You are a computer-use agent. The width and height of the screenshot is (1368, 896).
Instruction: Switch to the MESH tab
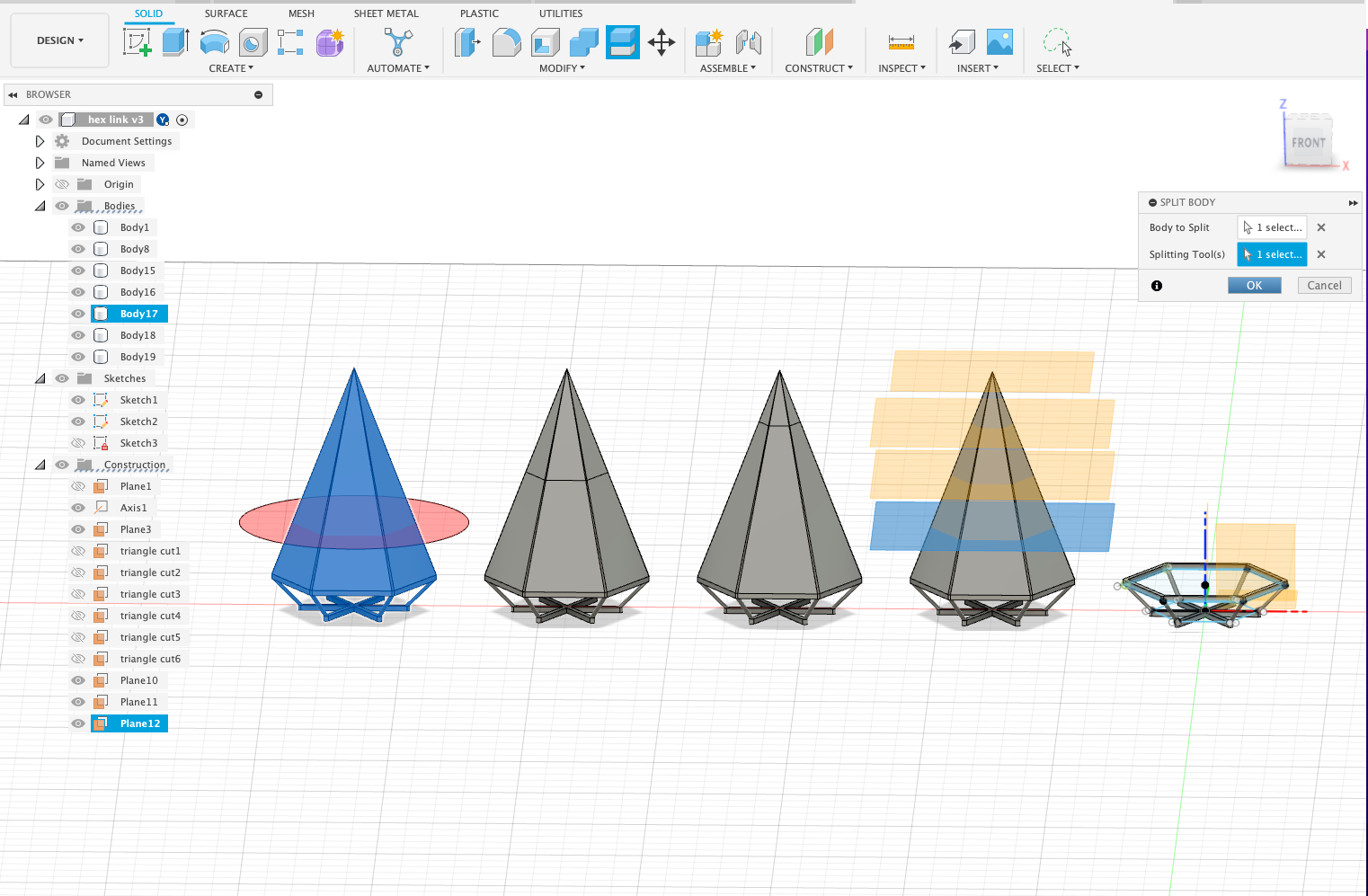(301, 13)
